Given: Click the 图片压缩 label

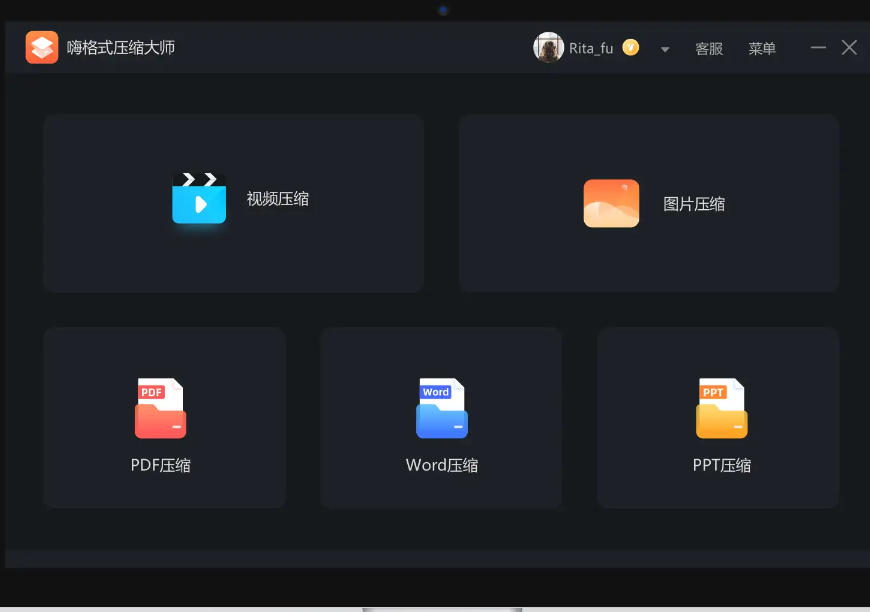Looking at the screenshot, I should [694, 204].
